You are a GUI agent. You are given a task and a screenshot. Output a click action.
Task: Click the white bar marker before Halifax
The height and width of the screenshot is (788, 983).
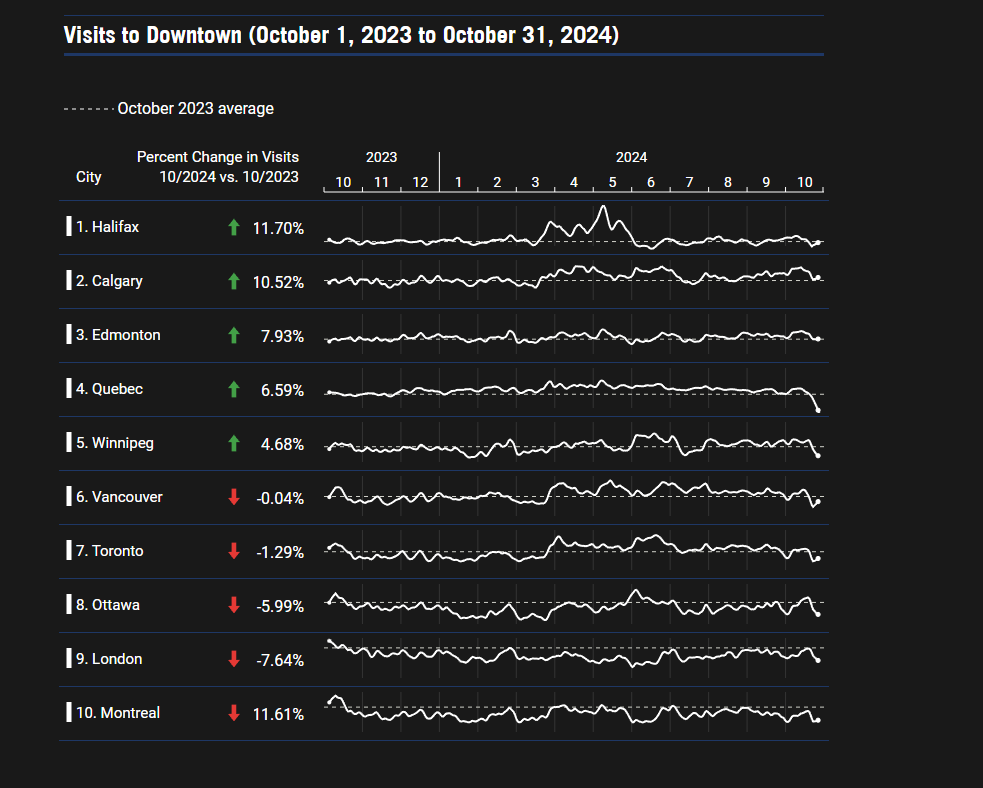tap(69, 227)
